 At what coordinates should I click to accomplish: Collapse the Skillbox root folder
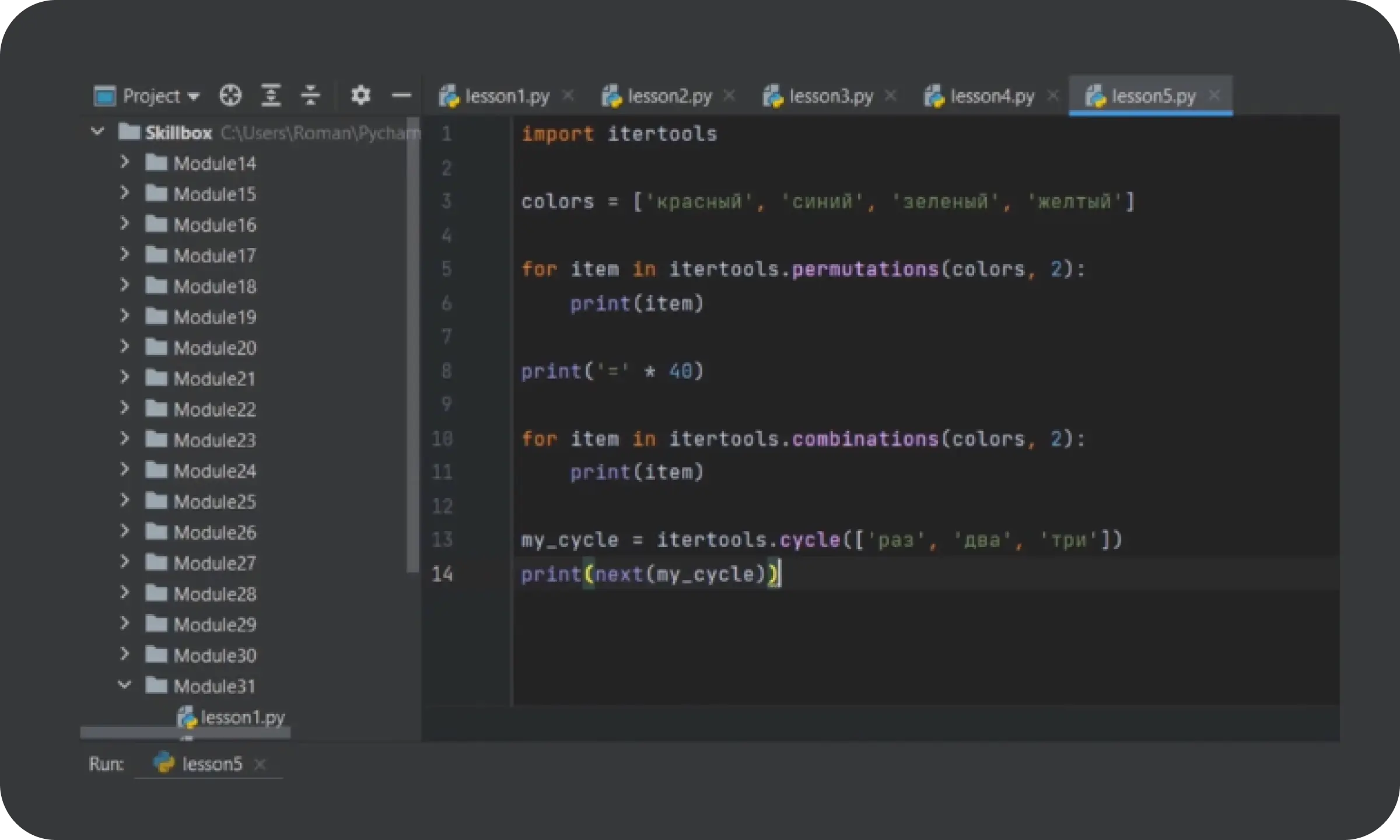pyautogui.click(x=97, y=132)
